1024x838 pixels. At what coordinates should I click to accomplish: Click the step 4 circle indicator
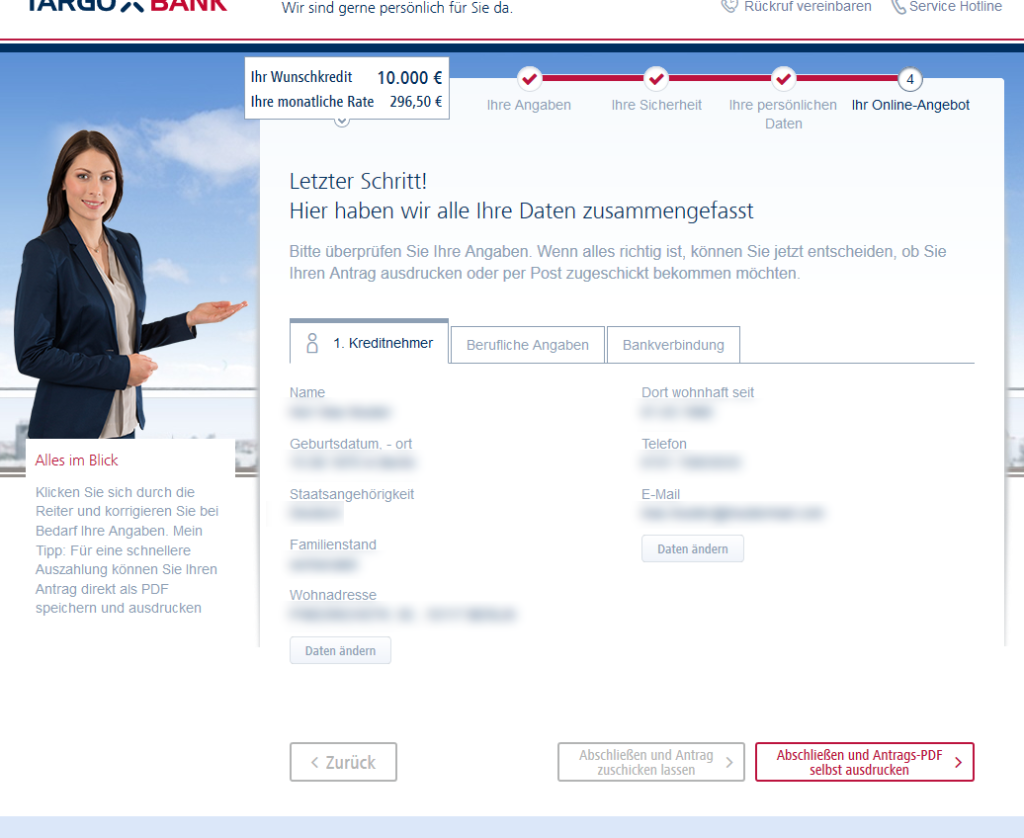point(910,79)
